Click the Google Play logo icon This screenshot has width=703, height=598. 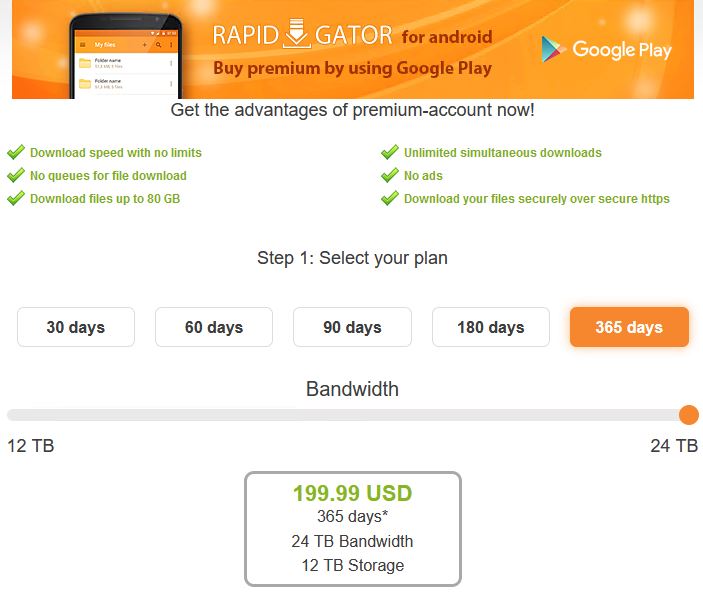tap(551, 49)
